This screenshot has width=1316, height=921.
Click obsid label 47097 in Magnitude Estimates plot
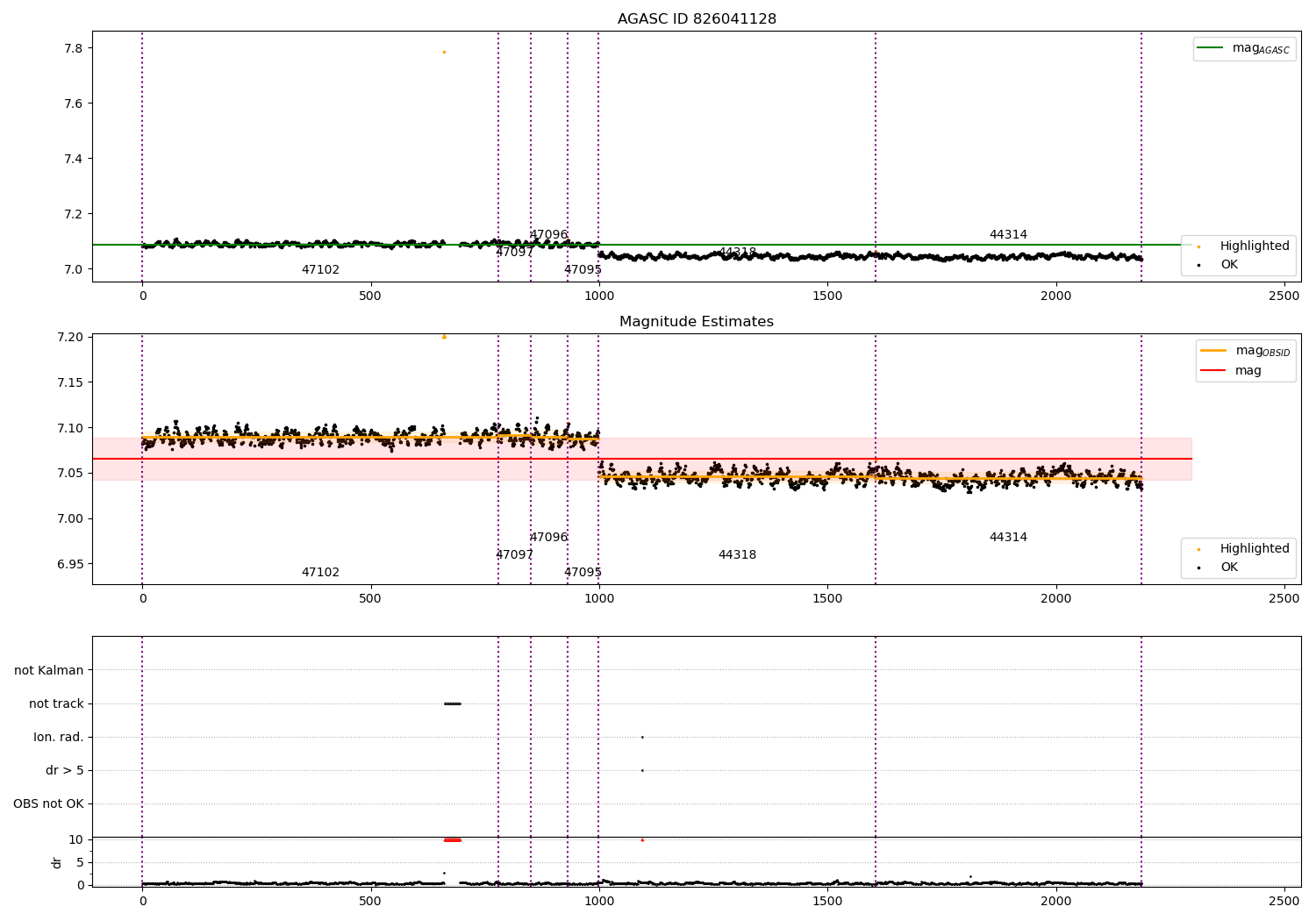click(x=515, y=554)
